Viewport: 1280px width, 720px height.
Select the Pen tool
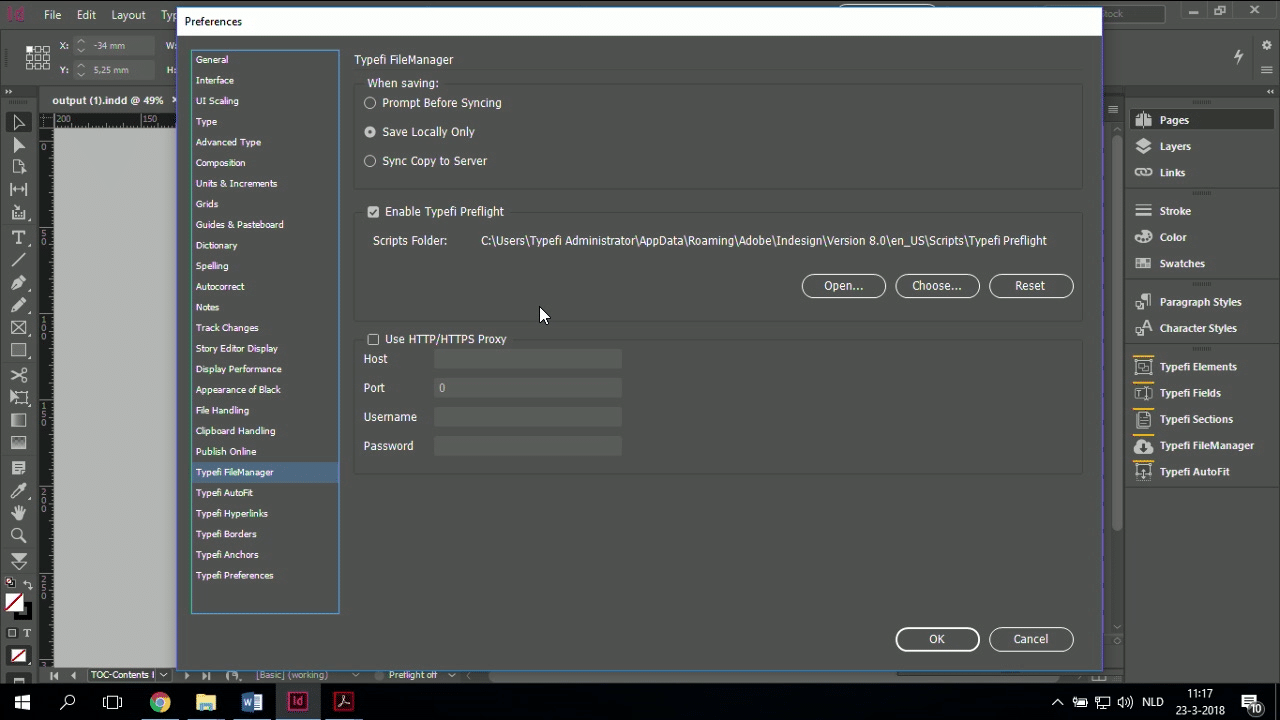click(x=18, y=283)
